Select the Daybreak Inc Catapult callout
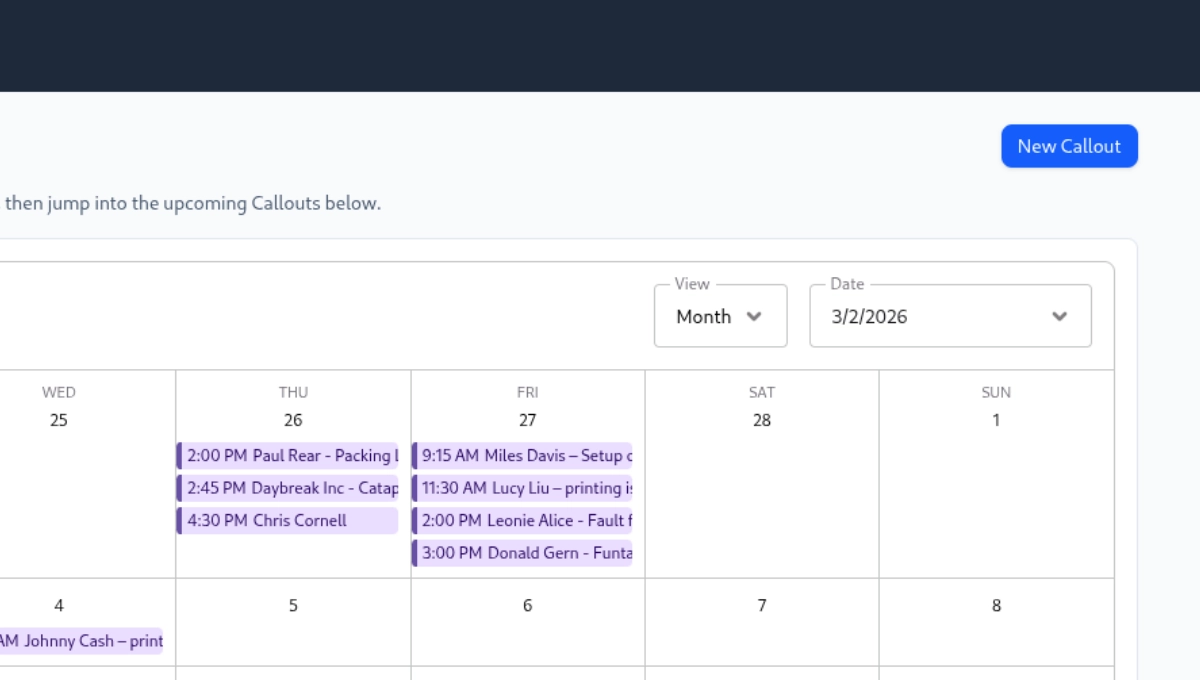The height and width of the screenshot is (680, 1200). (x=288, y=488)
